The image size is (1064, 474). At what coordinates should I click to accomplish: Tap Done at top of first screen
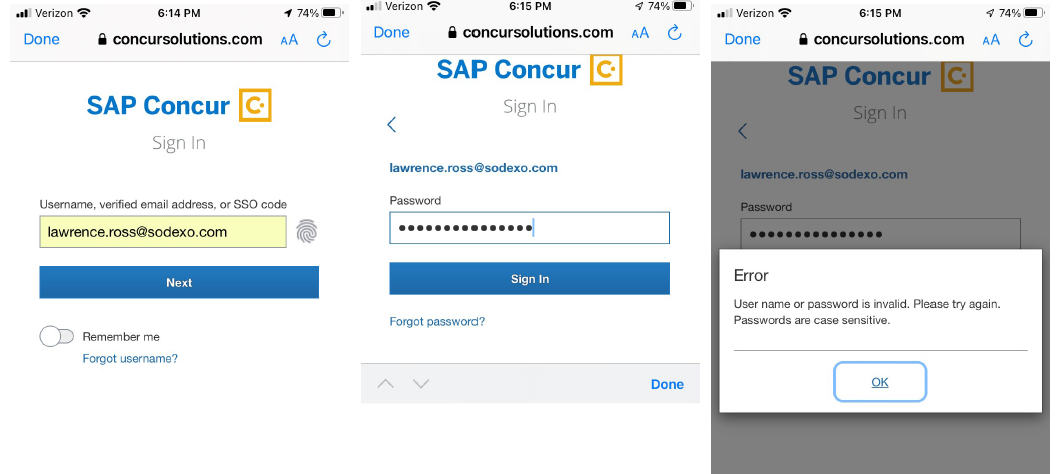coord(41,39)
